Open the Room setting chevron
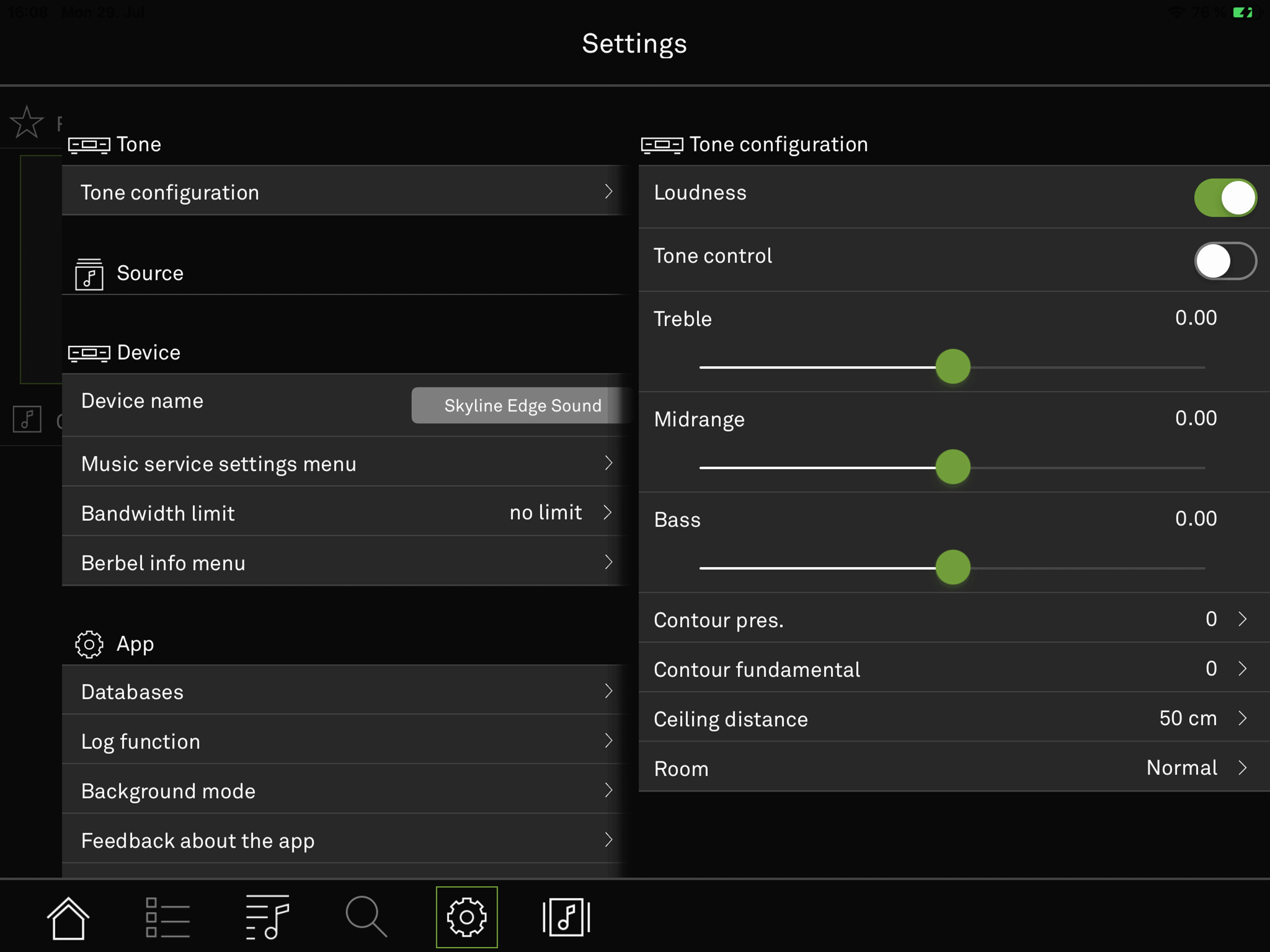Image resolution: width=1270 pixels, height=952 pixels. click(x=1243, y=767)
